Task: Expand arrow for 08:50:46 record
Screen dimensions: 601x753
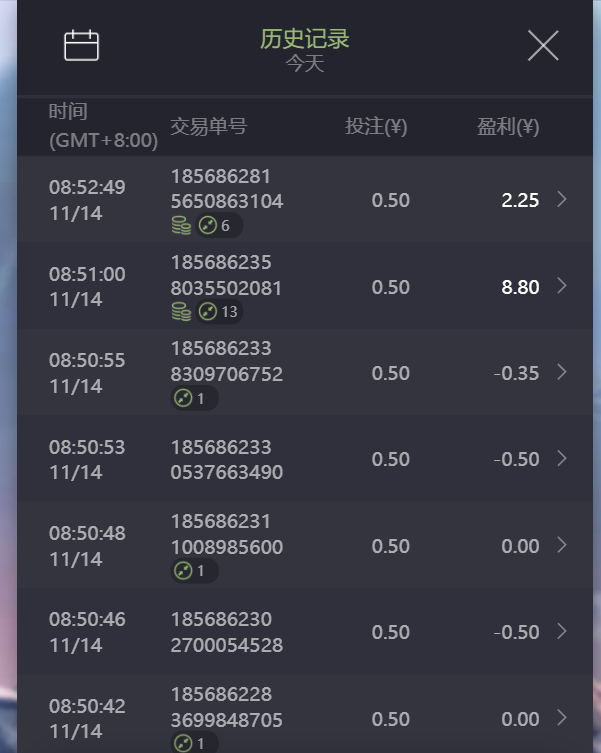Action: (562, 631)
